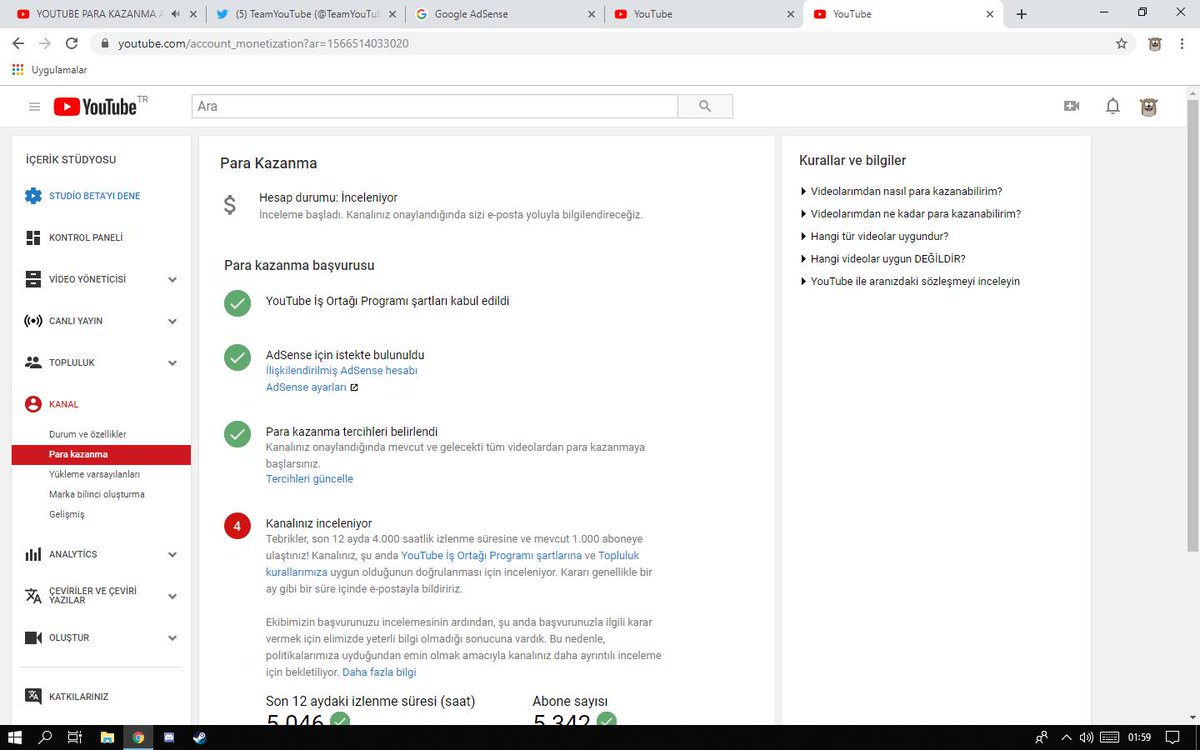
Task: Open the Windows Start menu
Action: click(x=15, y=737)
